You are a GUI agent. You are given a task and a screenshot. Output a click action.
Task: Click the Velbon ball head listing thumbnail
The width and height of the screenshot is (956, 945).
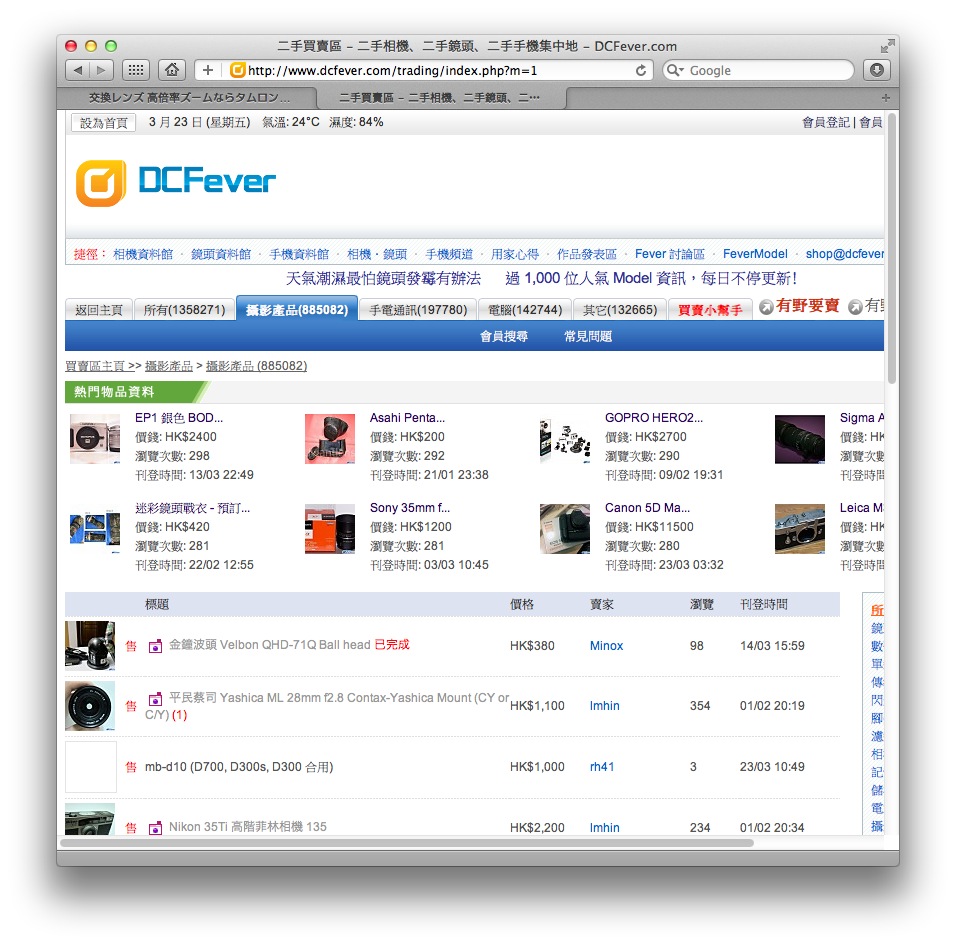(x=90, y=646)
